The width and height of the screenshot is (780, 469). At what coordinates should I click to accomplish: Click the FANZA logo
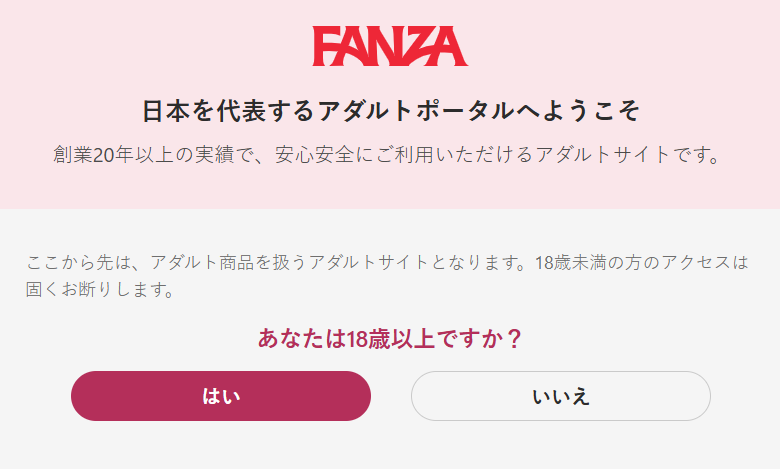coord(390,46)
